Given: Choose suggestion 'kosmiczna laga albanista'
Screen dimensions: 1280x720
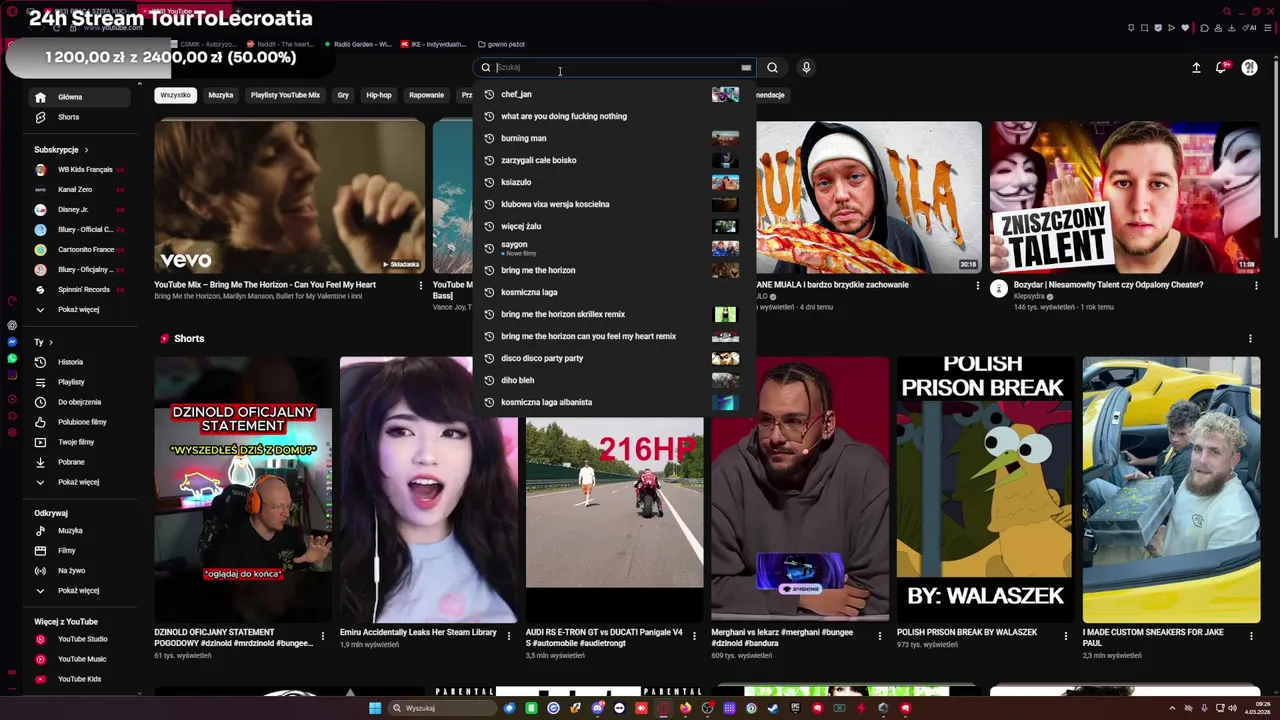Looking at the screenshot, I should coord(614,402).
